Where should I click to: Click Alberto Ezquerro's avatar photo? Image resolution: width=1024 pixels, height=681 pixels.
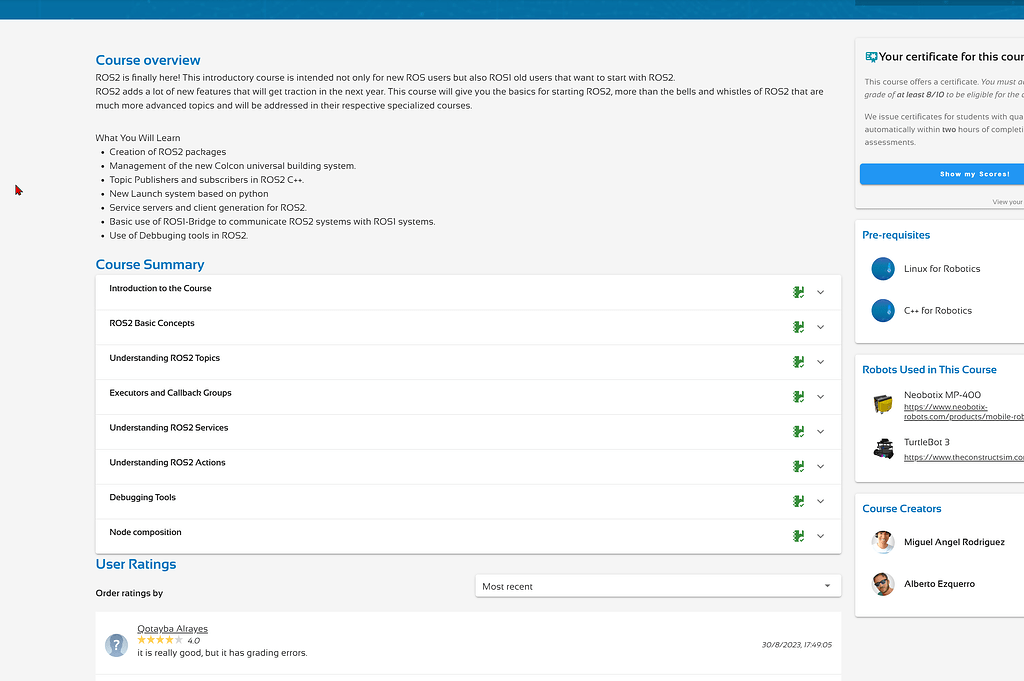[882, 584]
